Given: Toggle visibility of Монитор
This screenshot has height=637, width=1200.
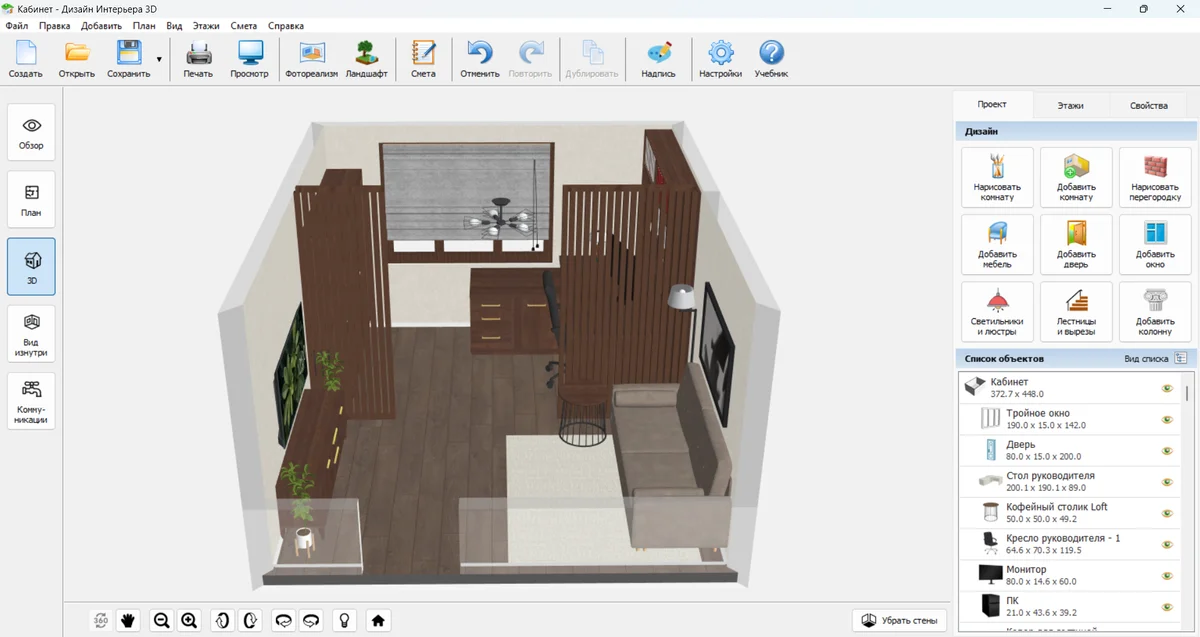Looking at the screenshot, I should click(1166, 575).
